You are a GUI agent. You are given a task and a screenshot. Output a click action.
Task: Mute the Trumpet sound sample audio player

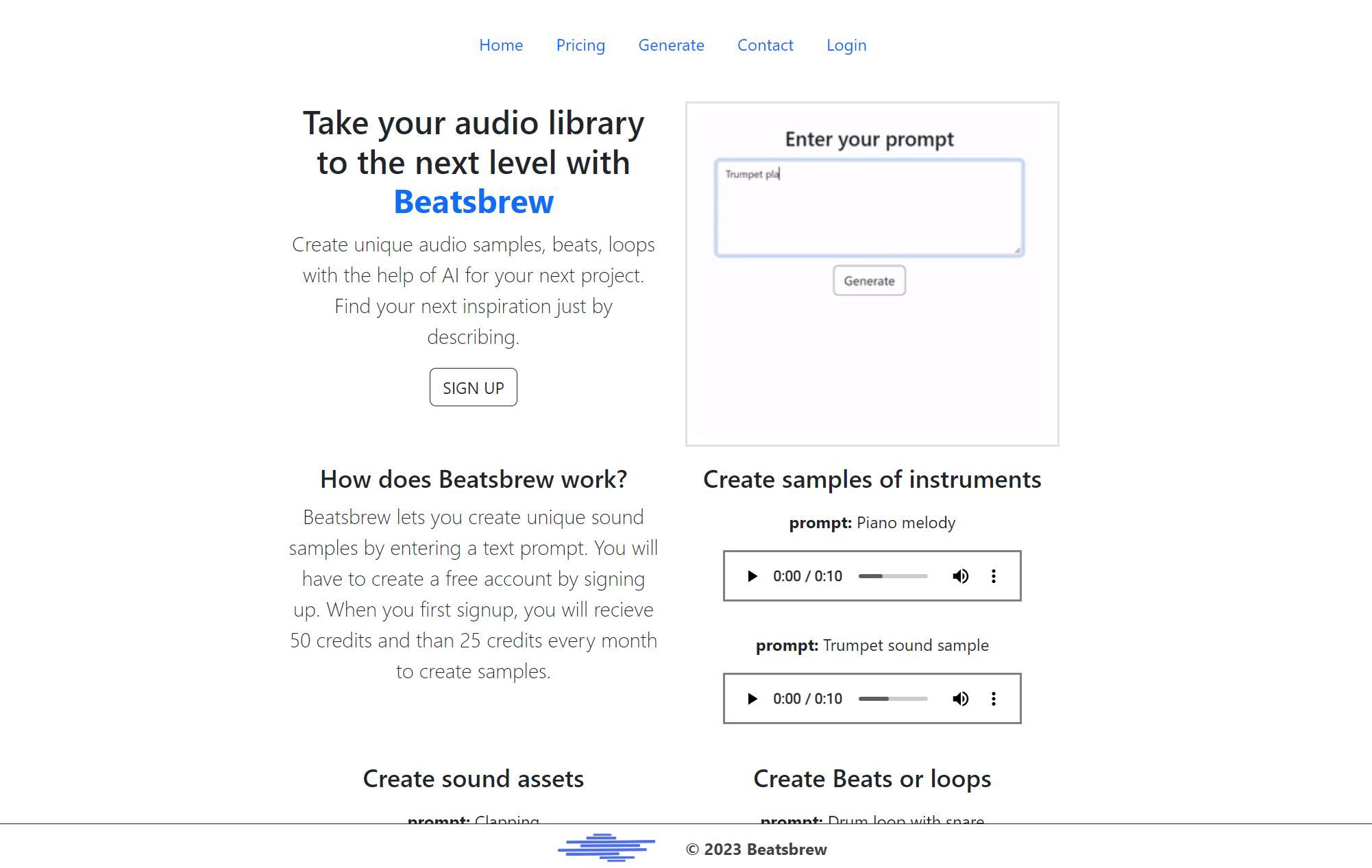tap(960, 698)
